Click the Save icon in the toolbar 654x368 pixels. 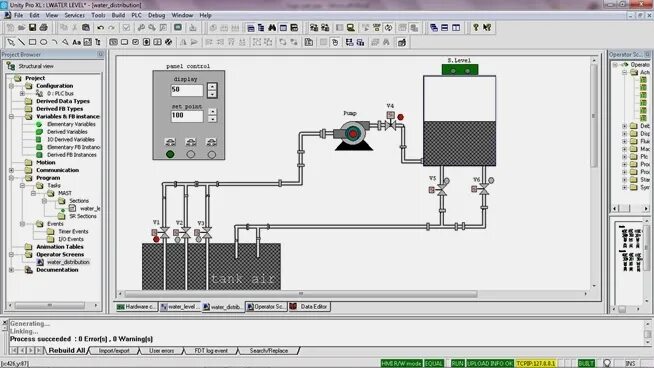tap(32, 28)
